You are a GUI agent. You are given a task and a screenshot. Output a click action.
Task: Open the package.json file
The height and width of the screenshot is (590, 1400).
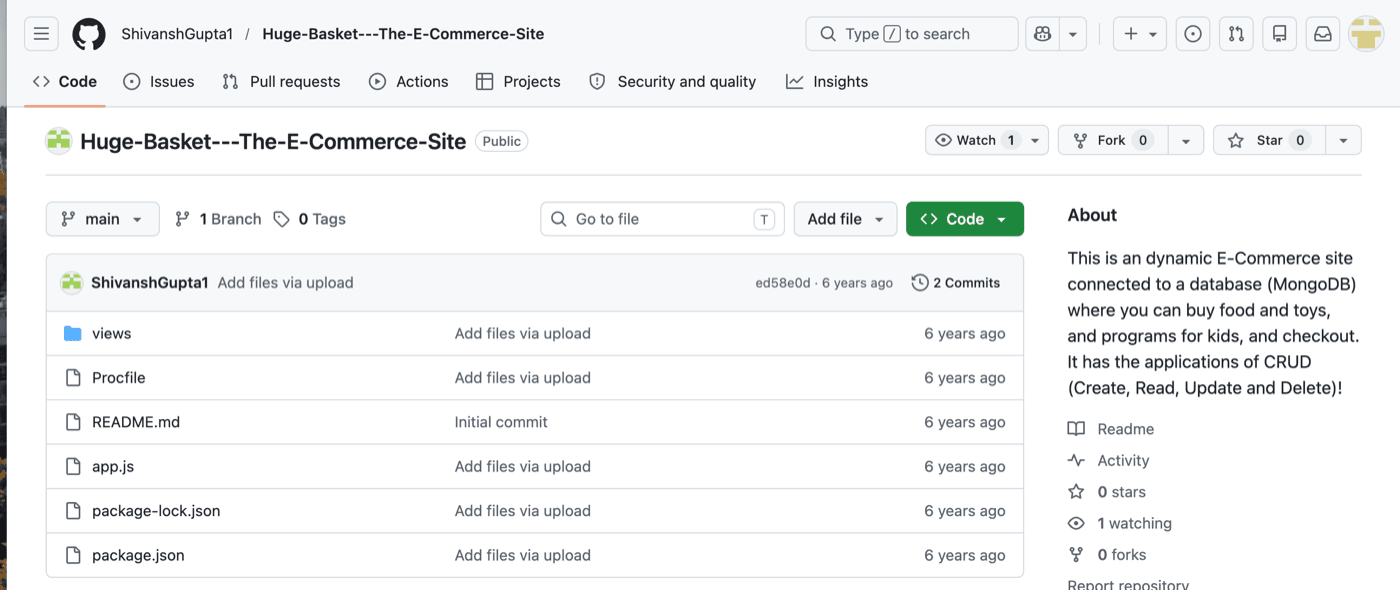pyautogui.click(x=138, y=555)
